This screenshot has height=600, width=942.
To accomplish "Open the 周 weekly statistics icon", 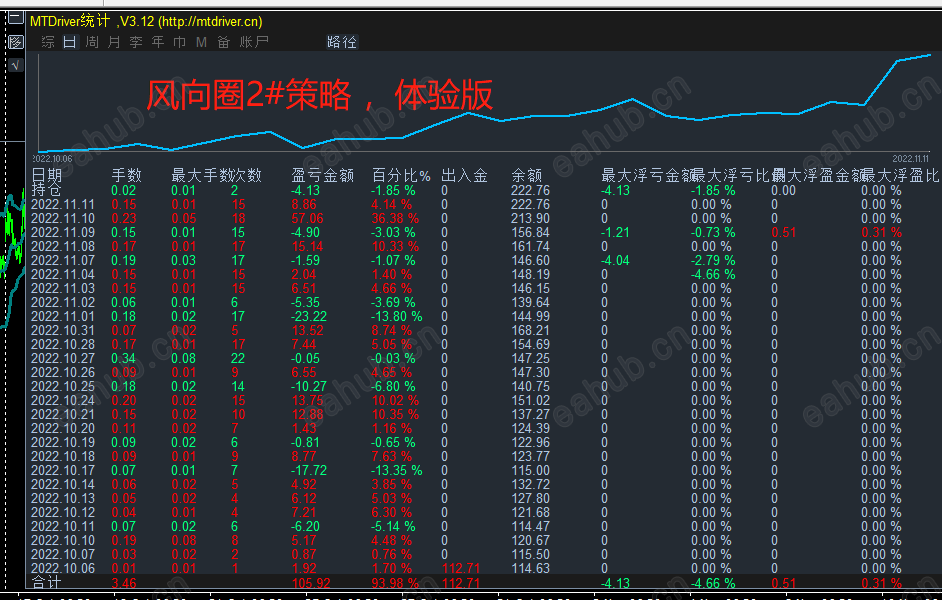I will [x=90, y=42].
